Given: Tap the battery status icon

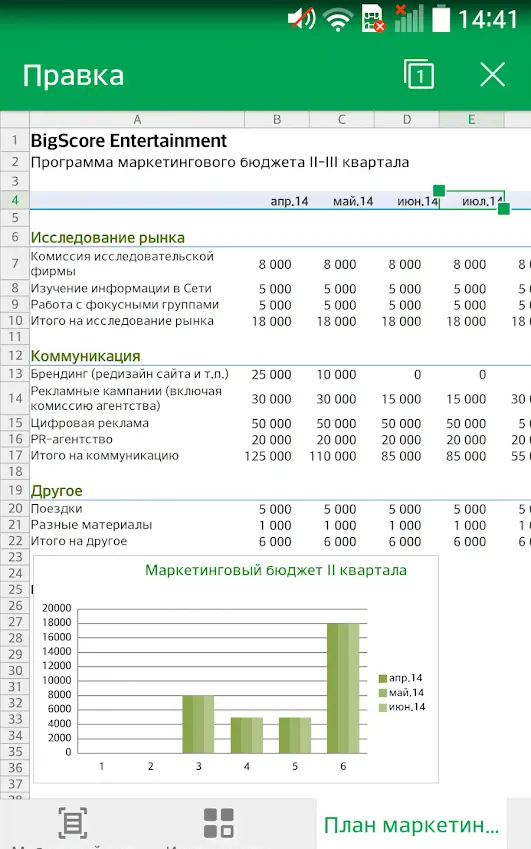Looking at the screenshot, I should 441,18.
